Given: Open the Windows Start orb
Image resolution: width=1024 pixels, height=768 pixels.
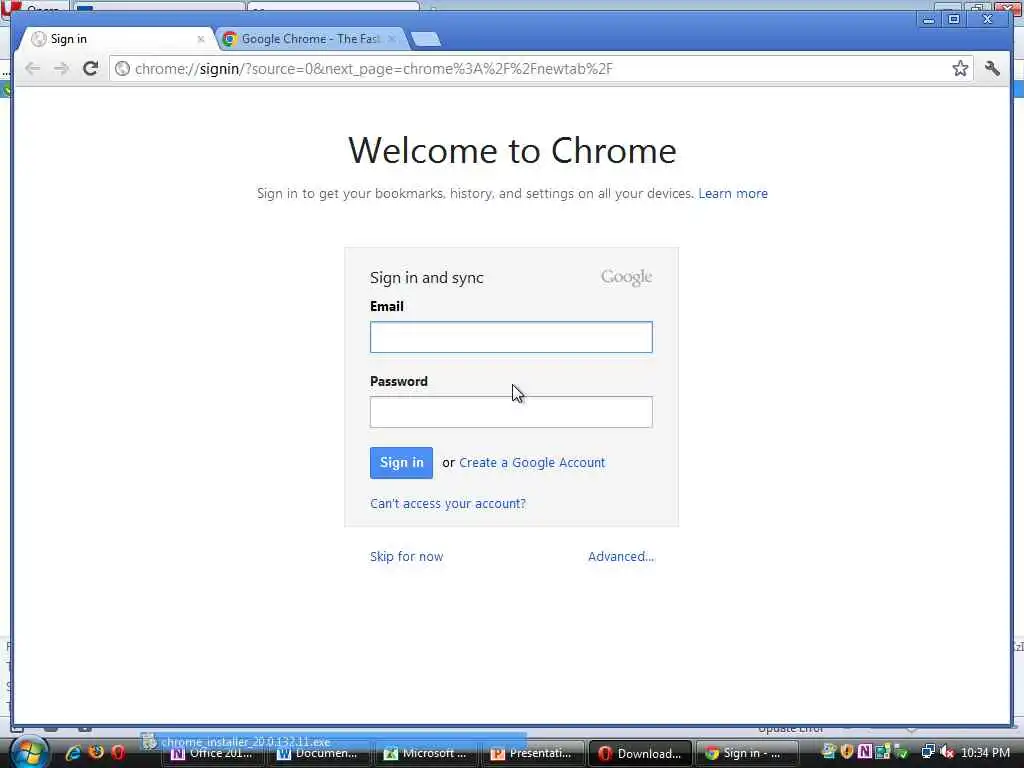Looking at the screenshot, I should [29, 752].
